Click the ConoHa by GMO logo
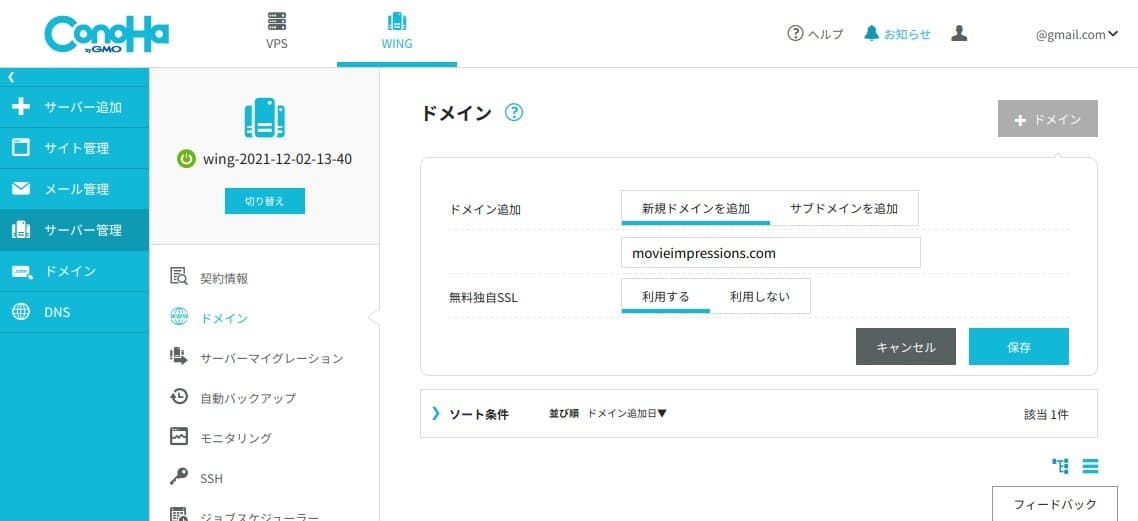This screenshot has width=1138, height=521. [x=106, y=33]
